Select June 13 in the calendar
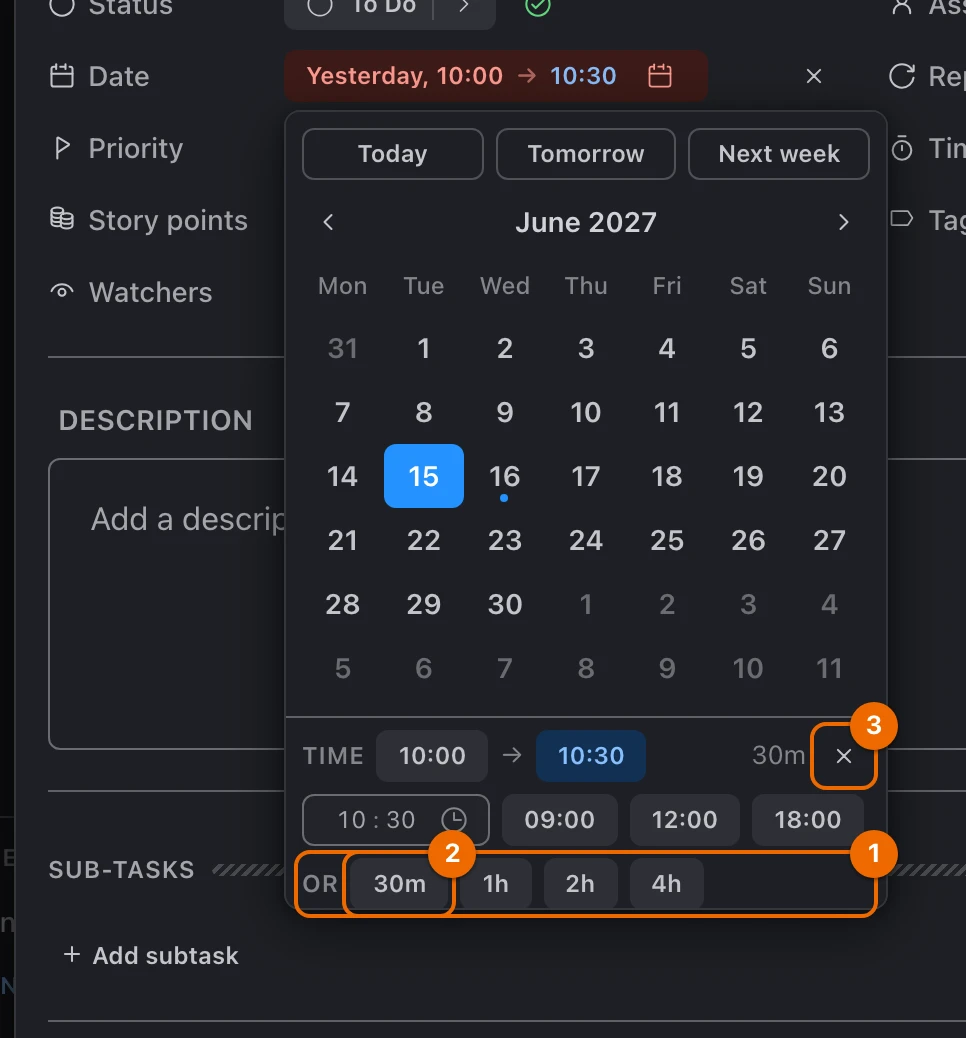Viewport: 966px width, 1038px height. pos(829,412)
